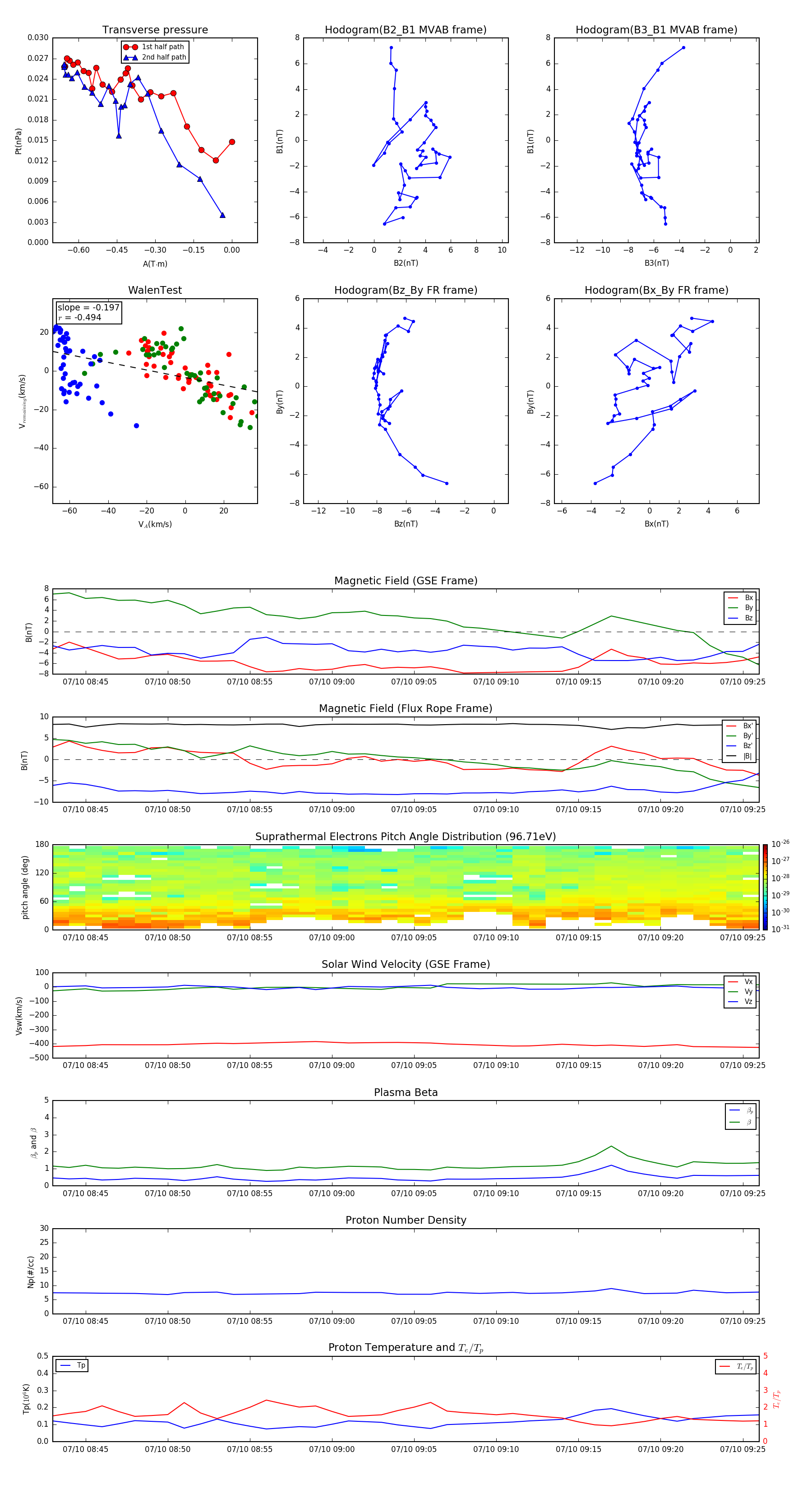The height and width of the screenshot is (1489, 812).
Task: Click the pitch angle spectrogram color bar
Action: pos(765,887)
